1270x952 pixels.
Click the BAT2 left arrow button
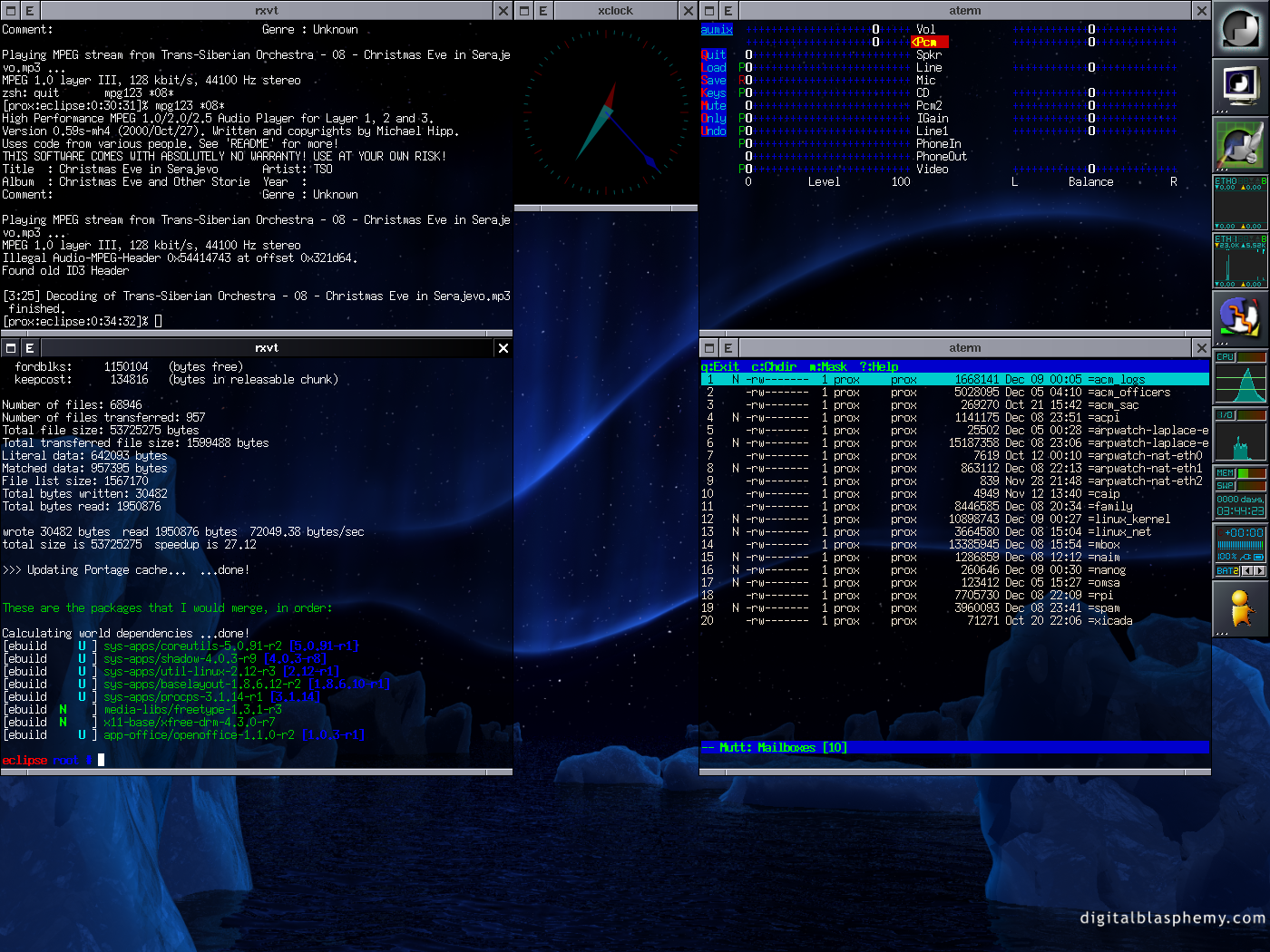pyautogui.click(x=1247, y=570)
